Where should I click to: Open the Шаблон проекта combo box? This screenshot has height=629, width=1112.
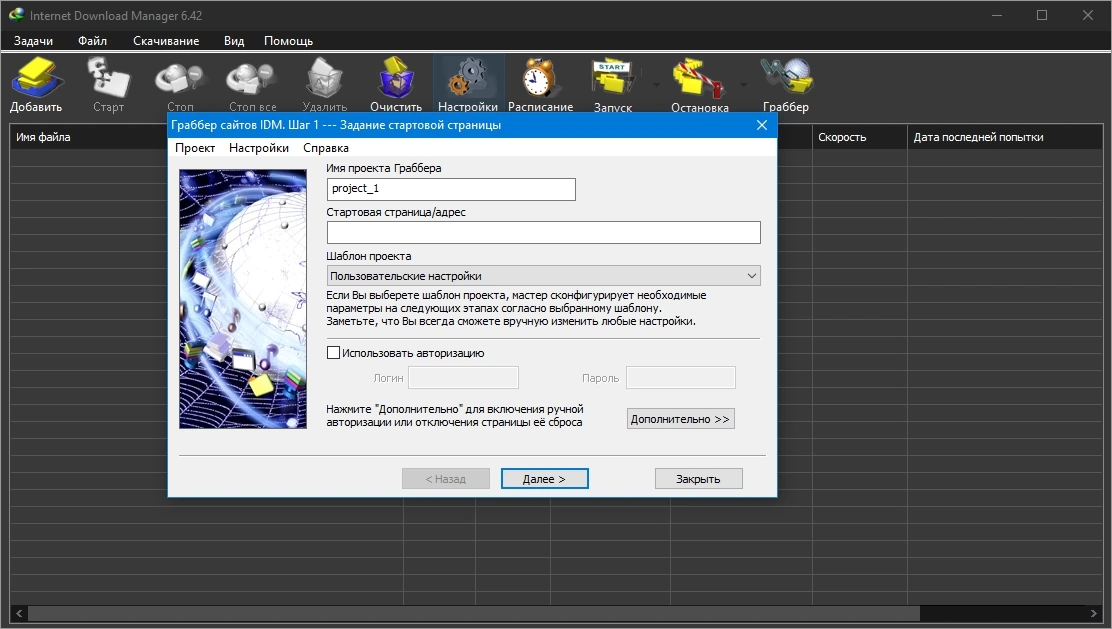tap(543, 276)
